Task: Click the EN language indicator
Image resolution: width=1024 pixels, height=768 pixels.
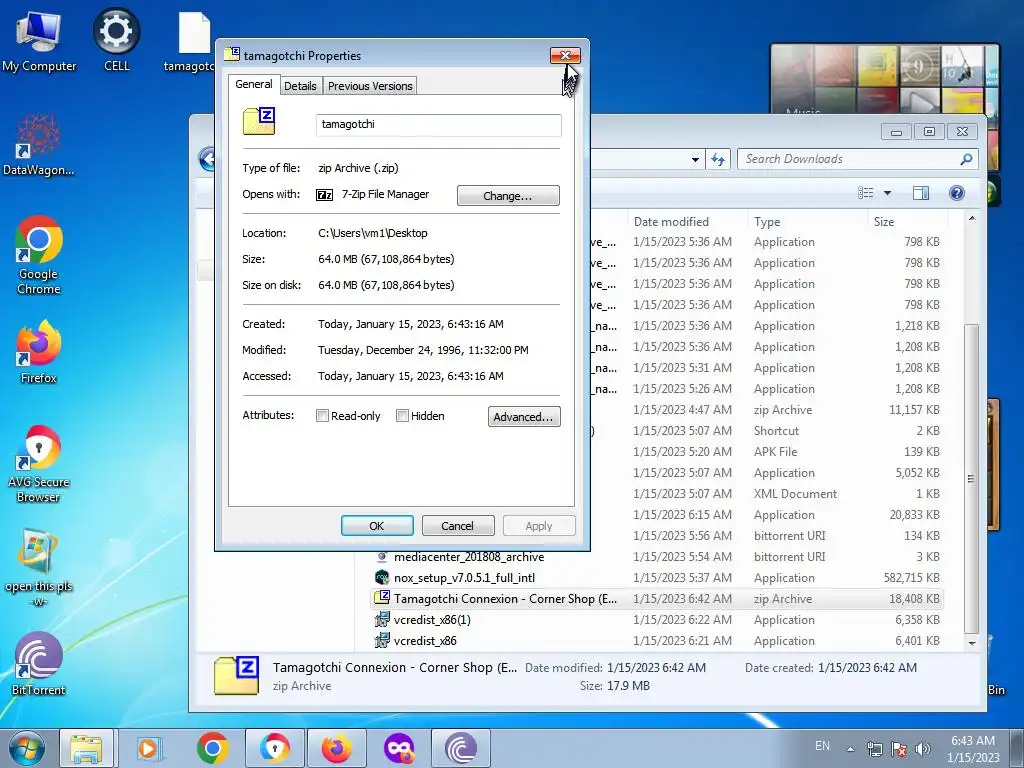Action: [822, 746]
